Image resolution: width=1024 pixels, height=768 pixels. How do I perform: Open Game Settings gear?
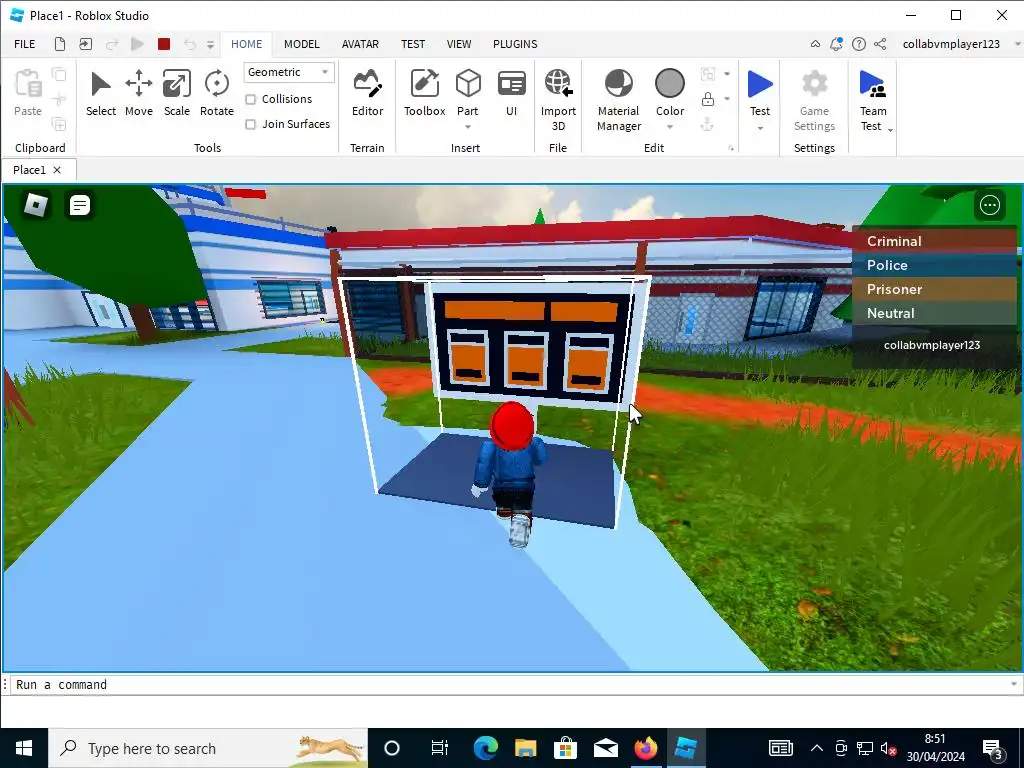click(814, 100)
